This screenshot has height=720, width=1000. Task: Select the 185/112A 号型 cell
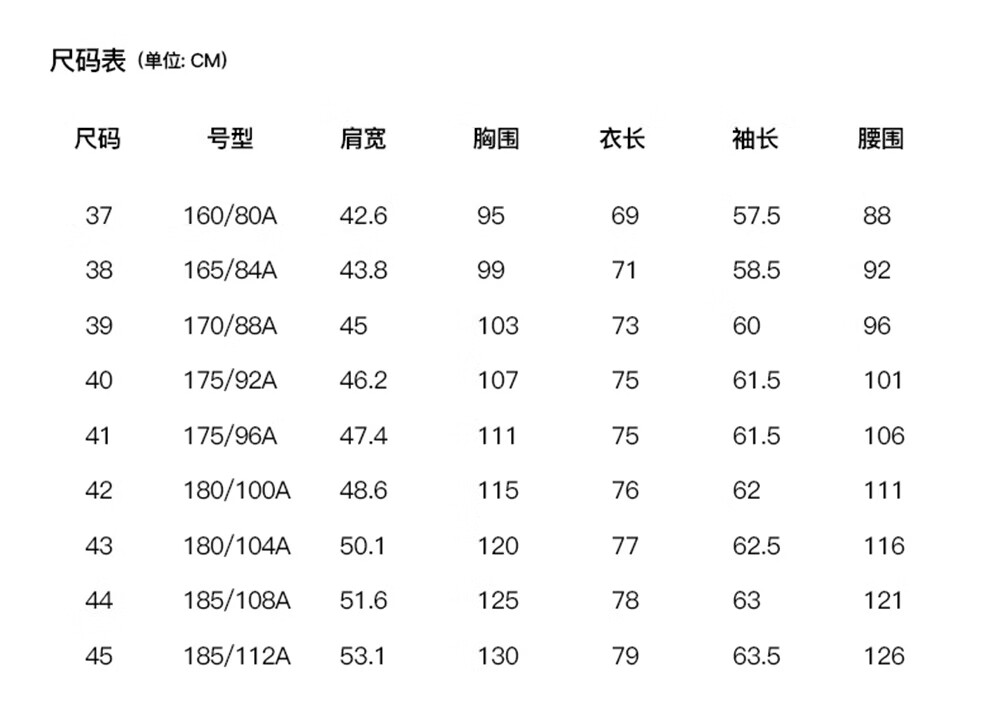pos(237,656)
